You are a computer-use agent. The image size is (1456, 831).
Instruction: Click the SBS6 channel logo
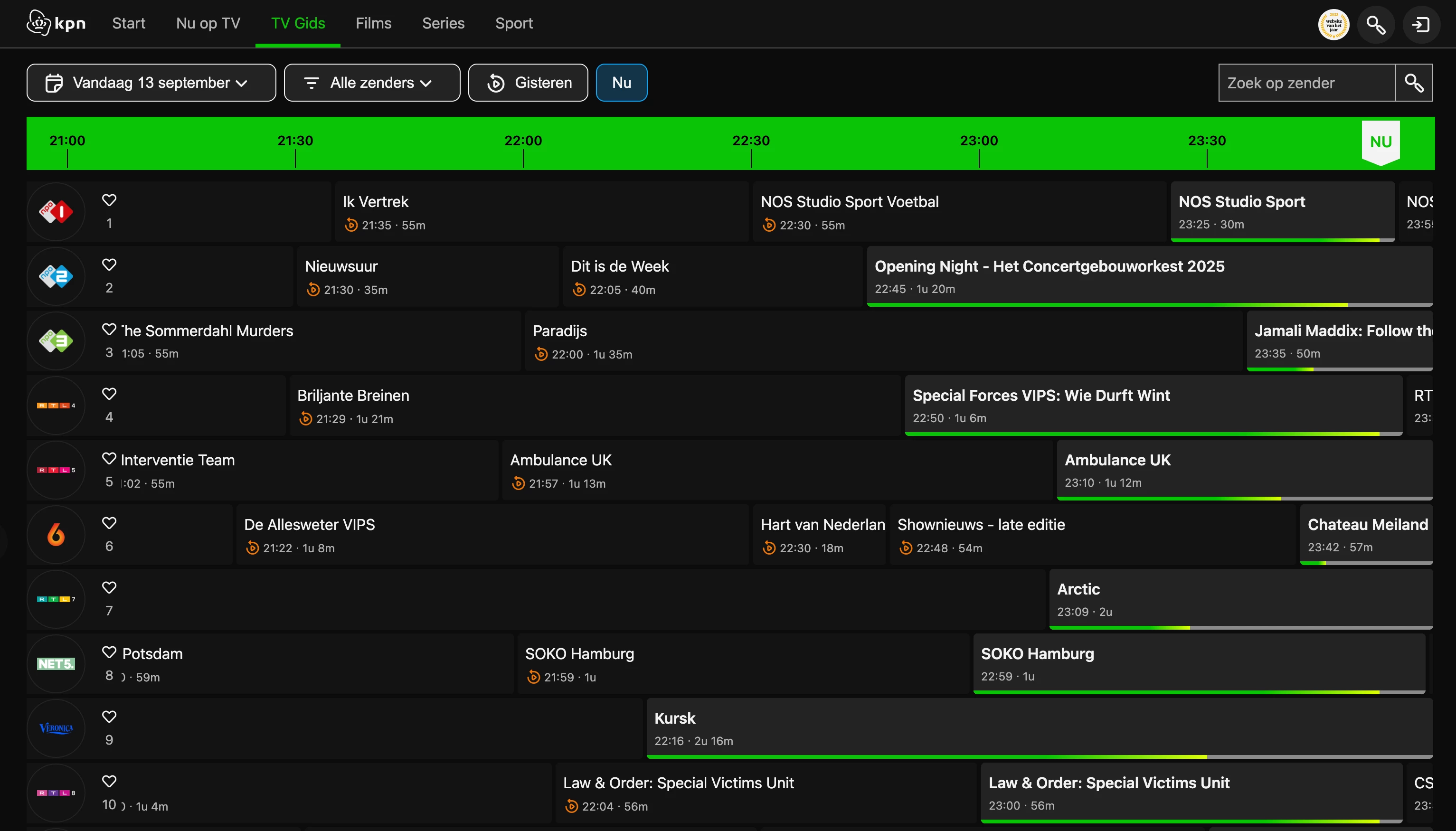point(56,535)
